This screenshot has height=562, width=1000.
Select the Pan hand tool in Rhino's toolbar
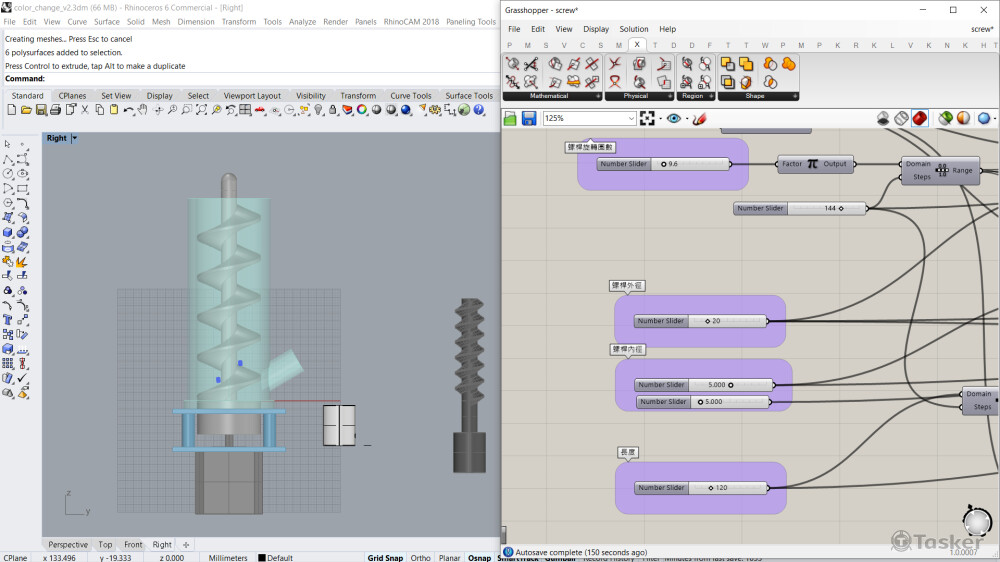(x=143, y=110)
